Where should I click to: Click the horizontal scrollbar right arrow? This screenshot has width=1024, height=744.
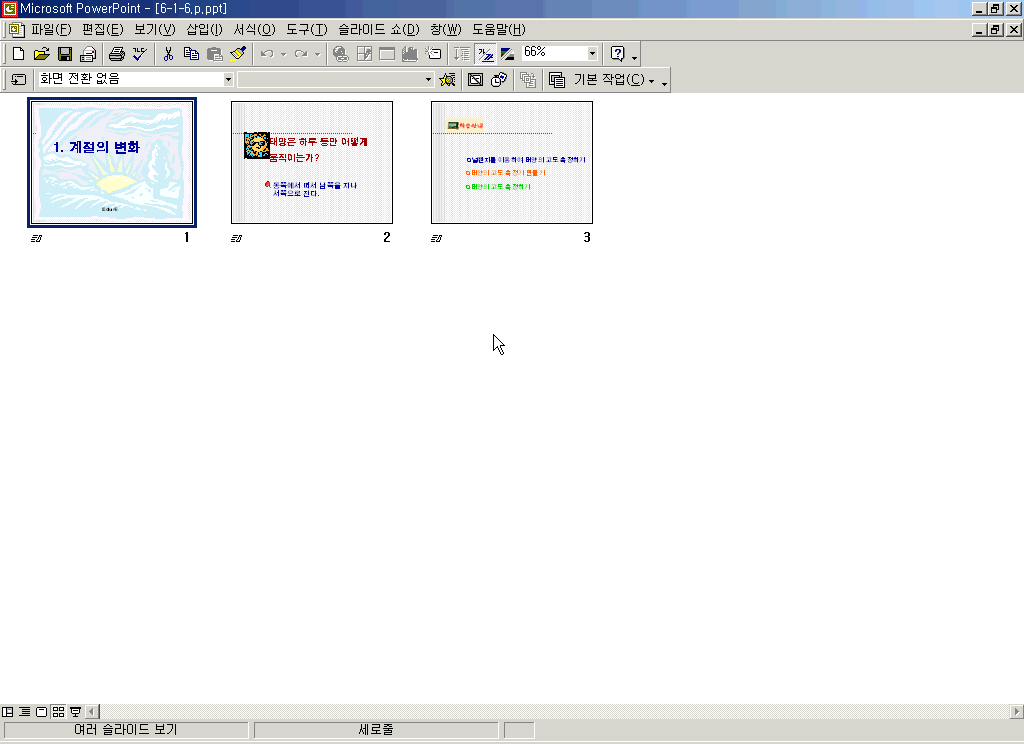(x=1017, y=712)
